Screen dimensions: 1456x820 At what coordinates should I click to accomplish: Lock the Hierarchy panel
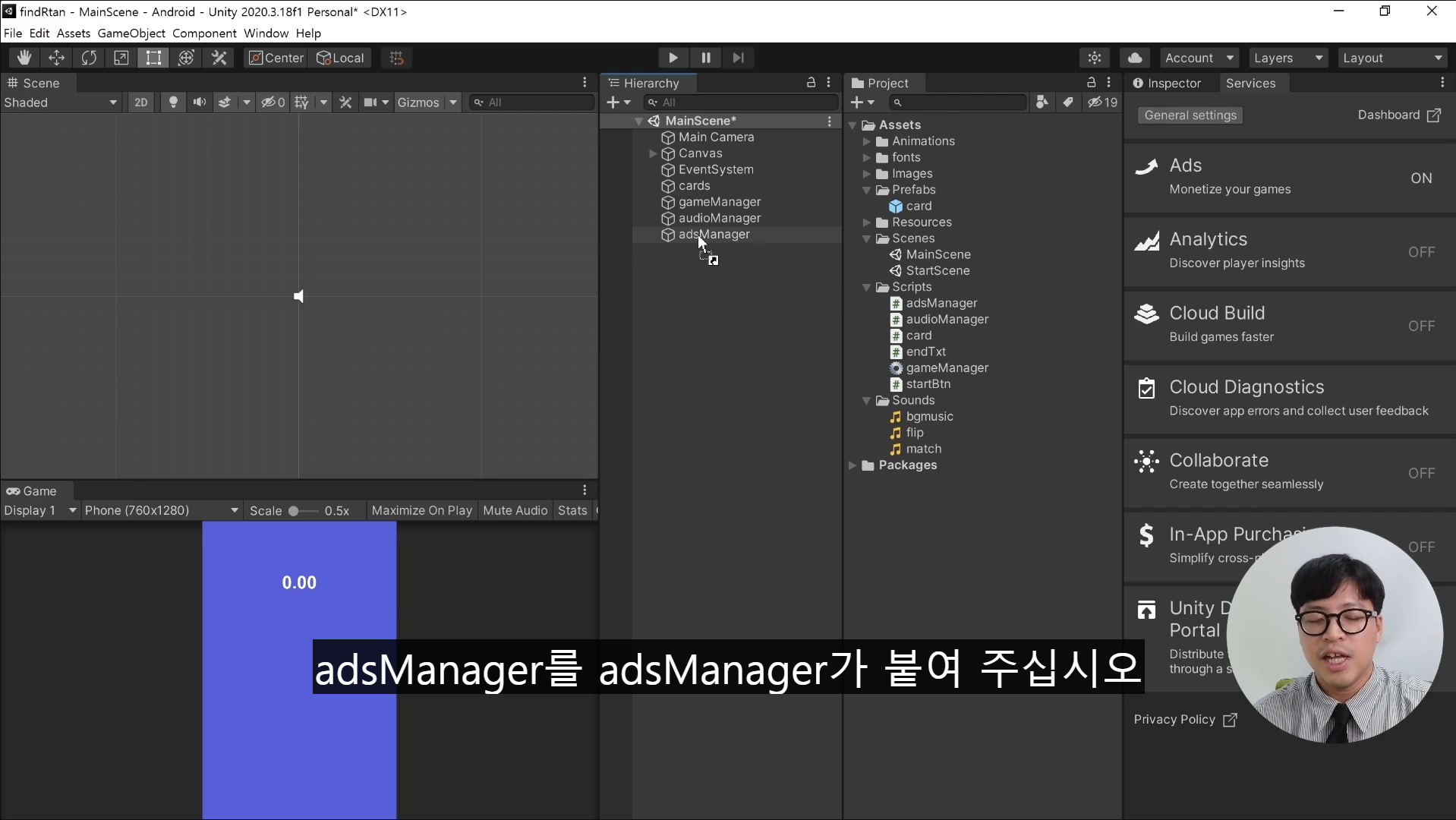coord(811,83)
